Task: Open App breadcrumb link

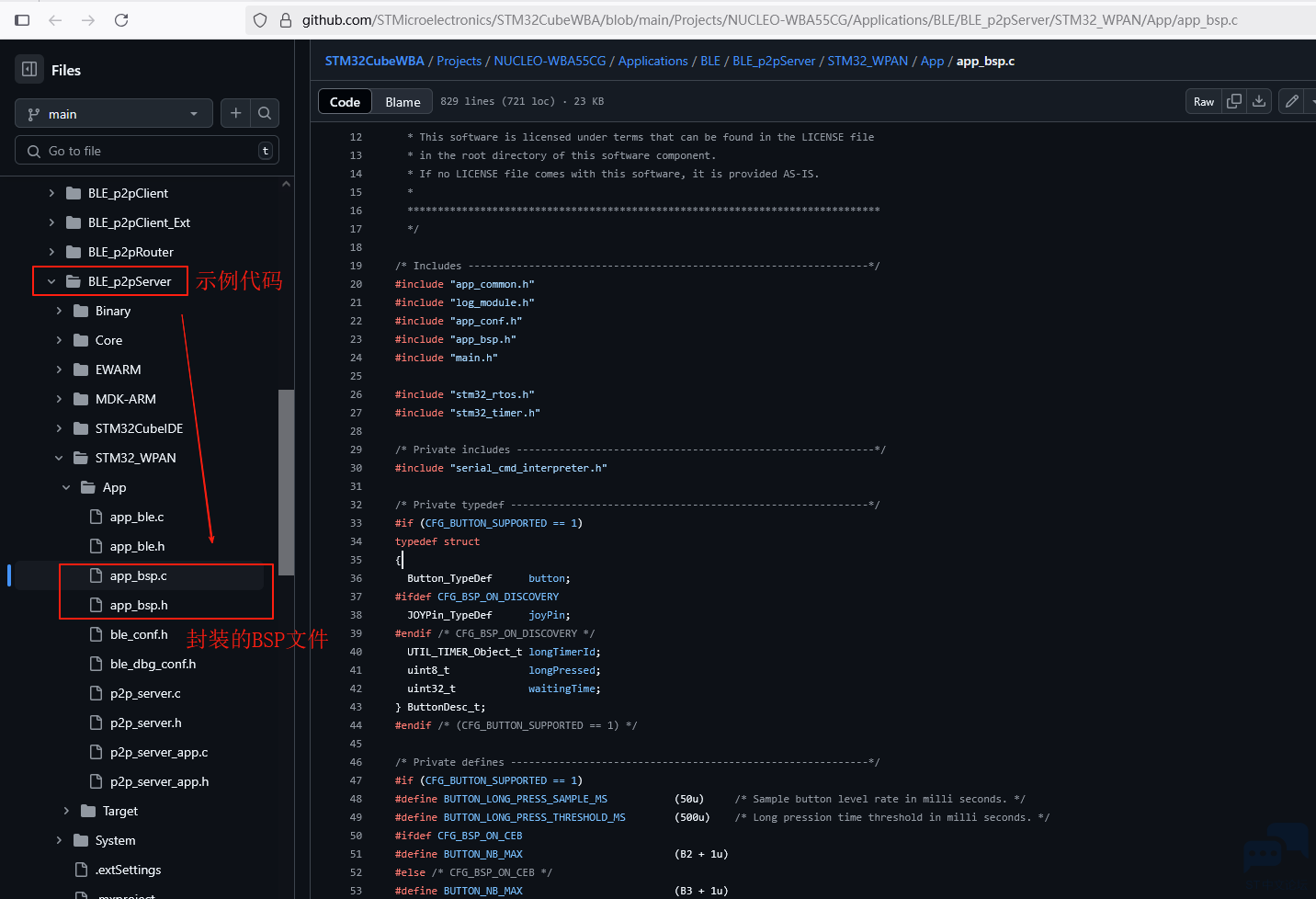Action: pyautogui.click(x=932, y=61)
